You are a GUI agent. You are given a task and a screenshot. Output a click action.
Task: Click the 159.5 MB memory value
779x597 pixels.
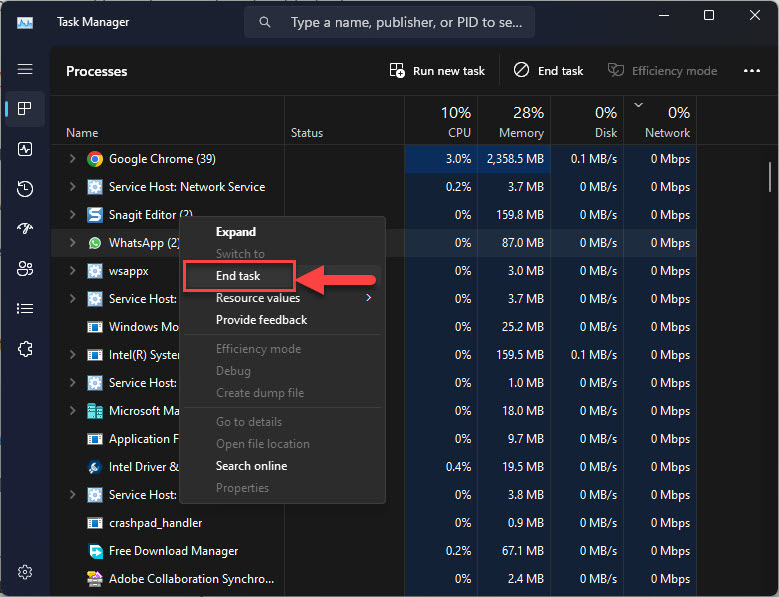520,355
